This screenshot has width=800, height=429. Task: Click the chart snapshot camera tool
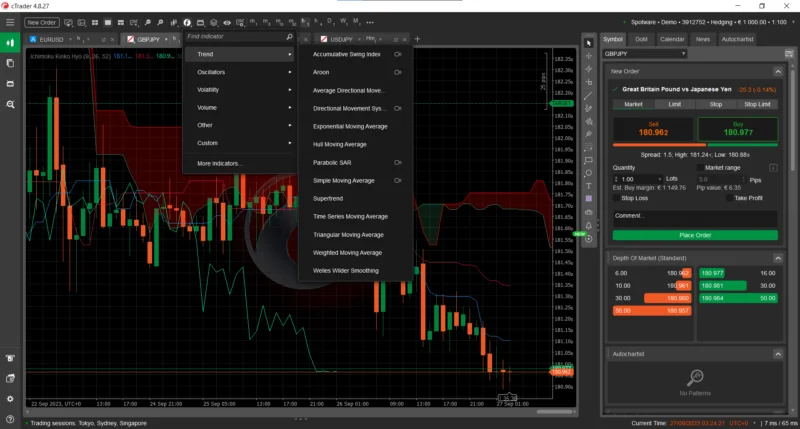(x=589, y=212)
